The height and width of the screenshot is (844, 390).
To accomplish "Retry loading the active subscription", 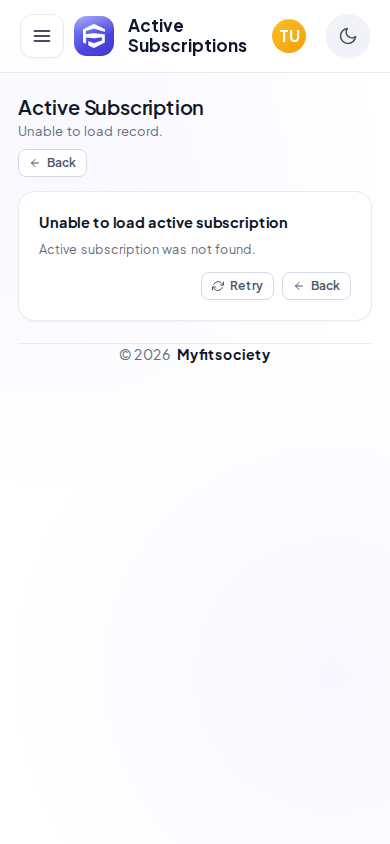I will [x=237, y=286].
